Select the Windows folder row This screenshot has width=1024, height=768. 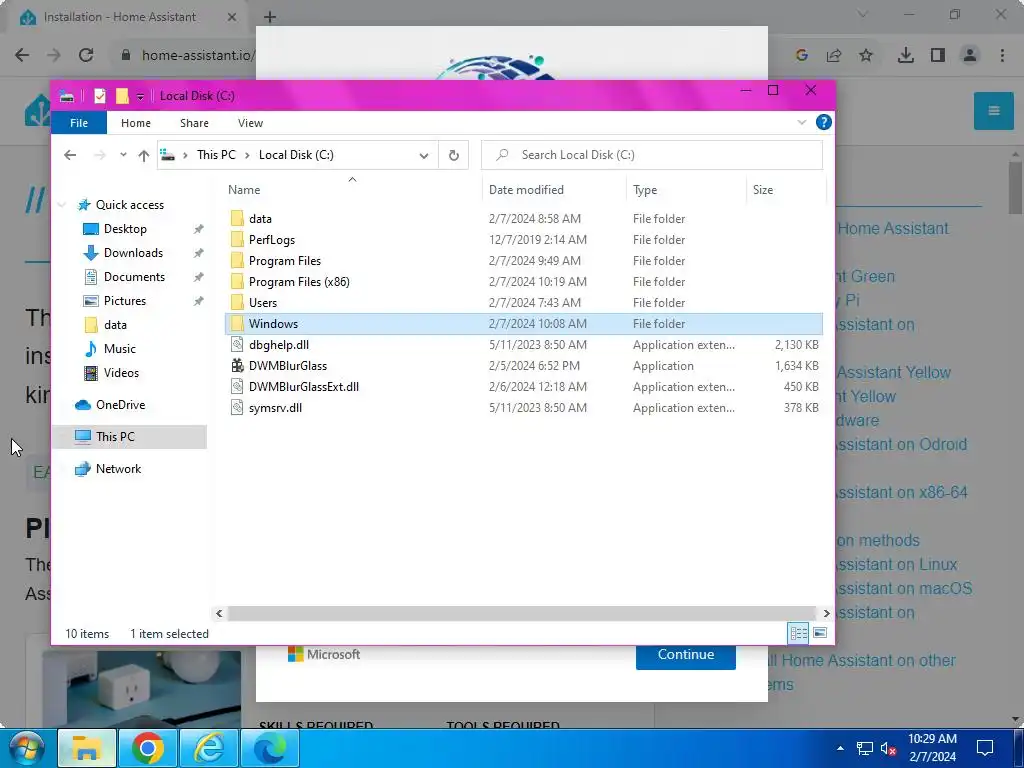524,324
